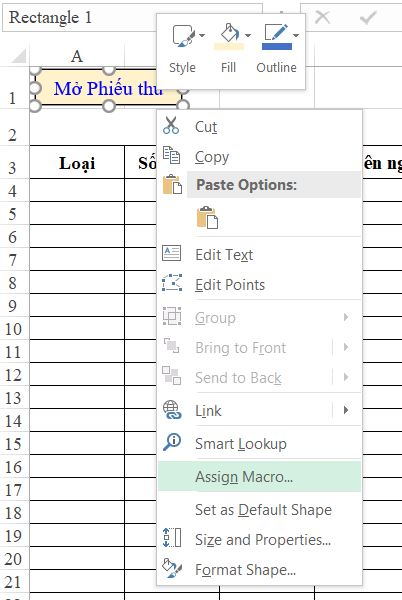Click the Size and Properties icon
This screenshot has width=402, height=600.
pos(172,538)
